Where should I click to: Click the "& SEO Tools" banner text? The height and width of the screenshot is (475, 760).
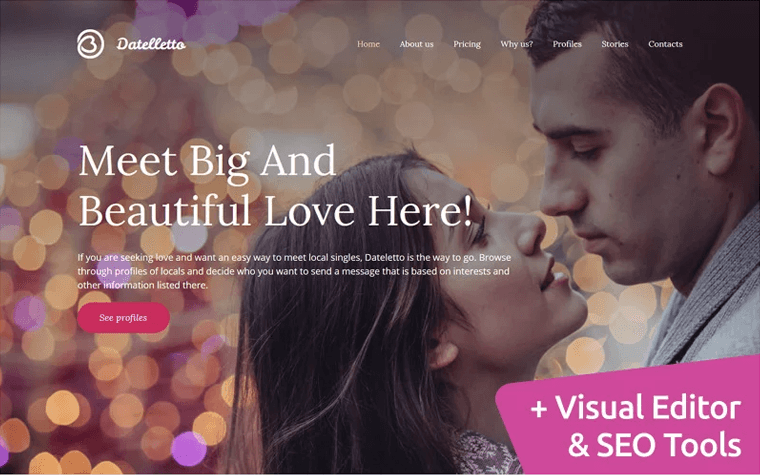654,444
